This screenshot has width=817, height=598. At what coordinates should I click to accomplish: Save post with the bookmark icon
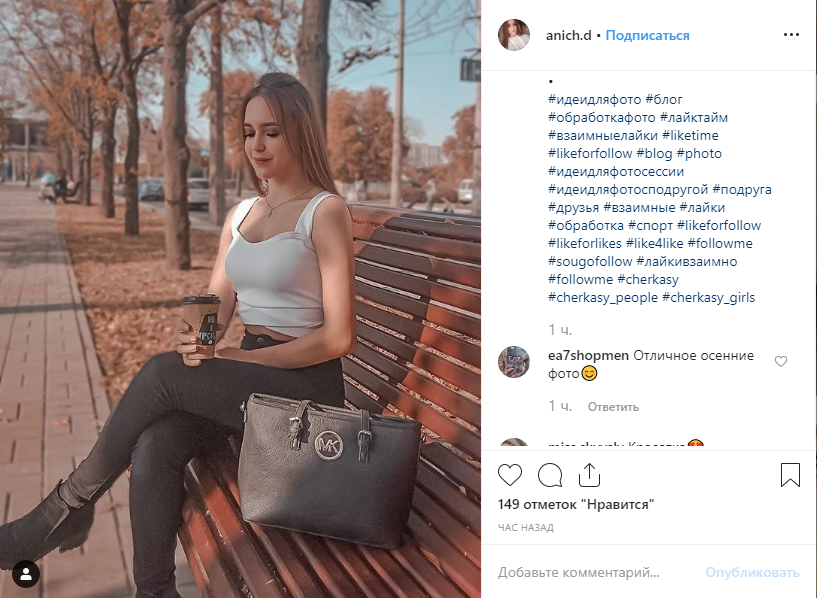click(790, 475)
